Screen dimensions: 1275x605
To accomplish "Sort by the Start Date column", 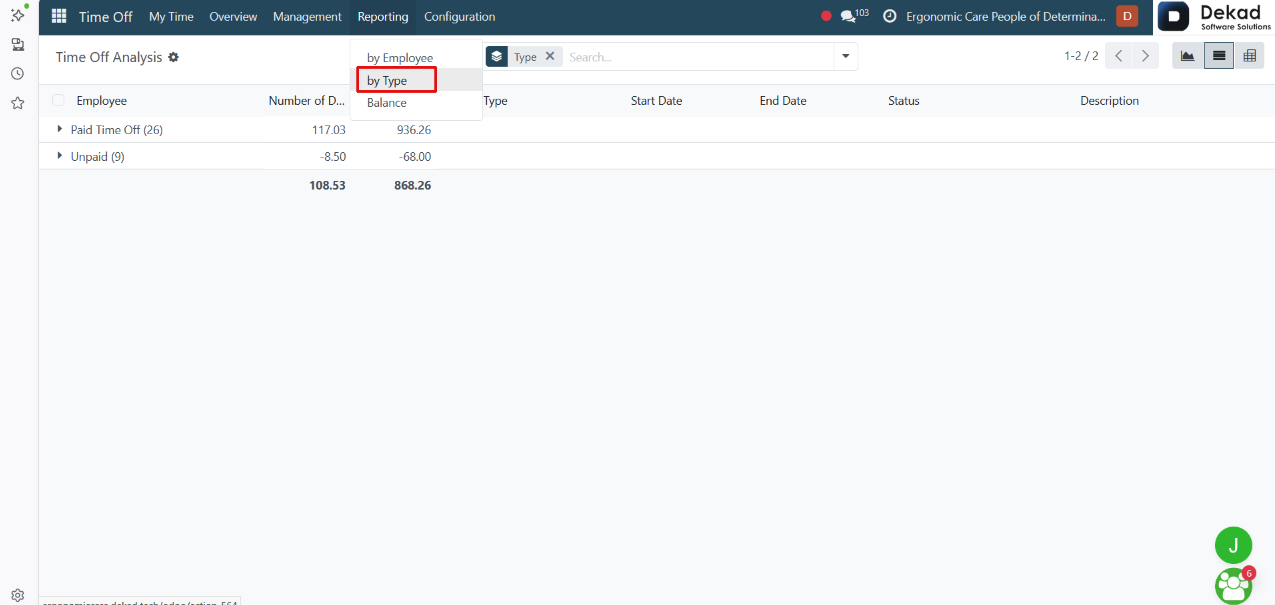I will point(656,100).
